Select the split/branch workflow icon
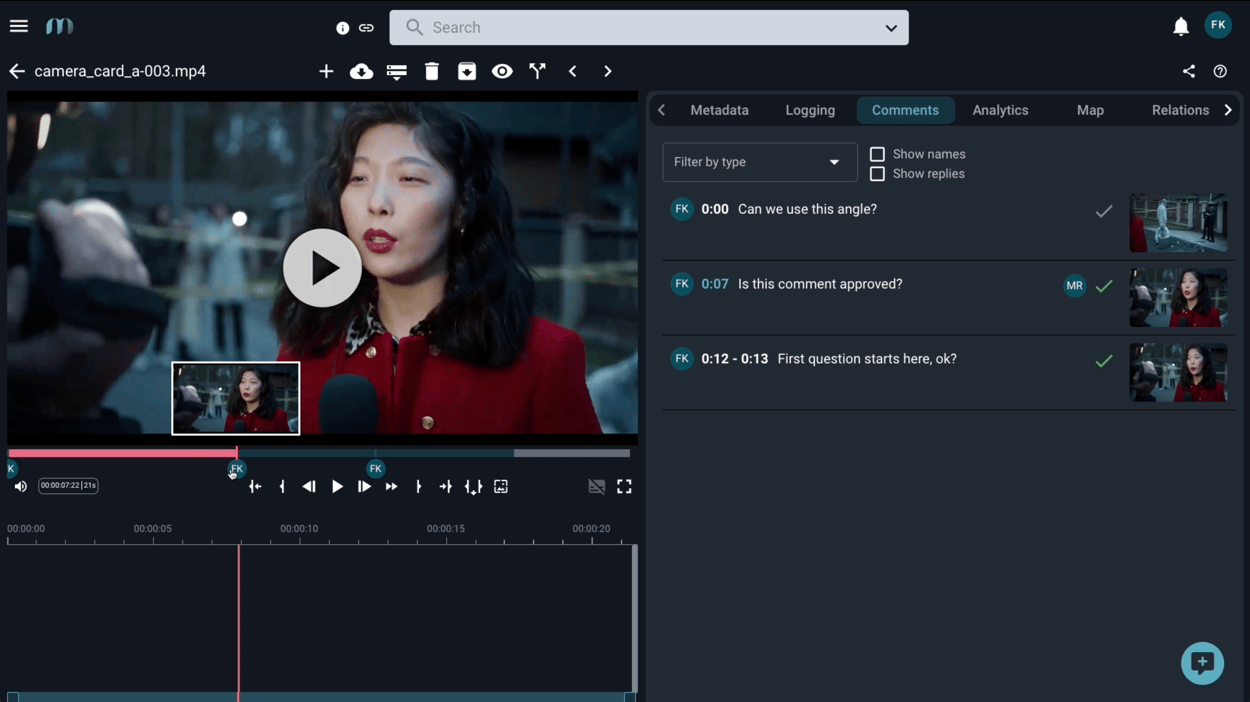Screen dimensions: 1250x702 tap(537, 71)
